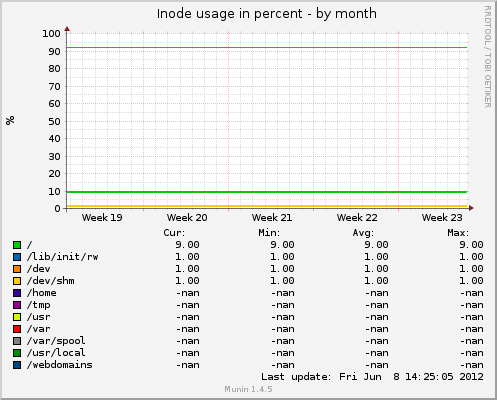Click the navy swatch for /webdomains
Viewport: 497px width, 400px height.
[x=17, y=365]
